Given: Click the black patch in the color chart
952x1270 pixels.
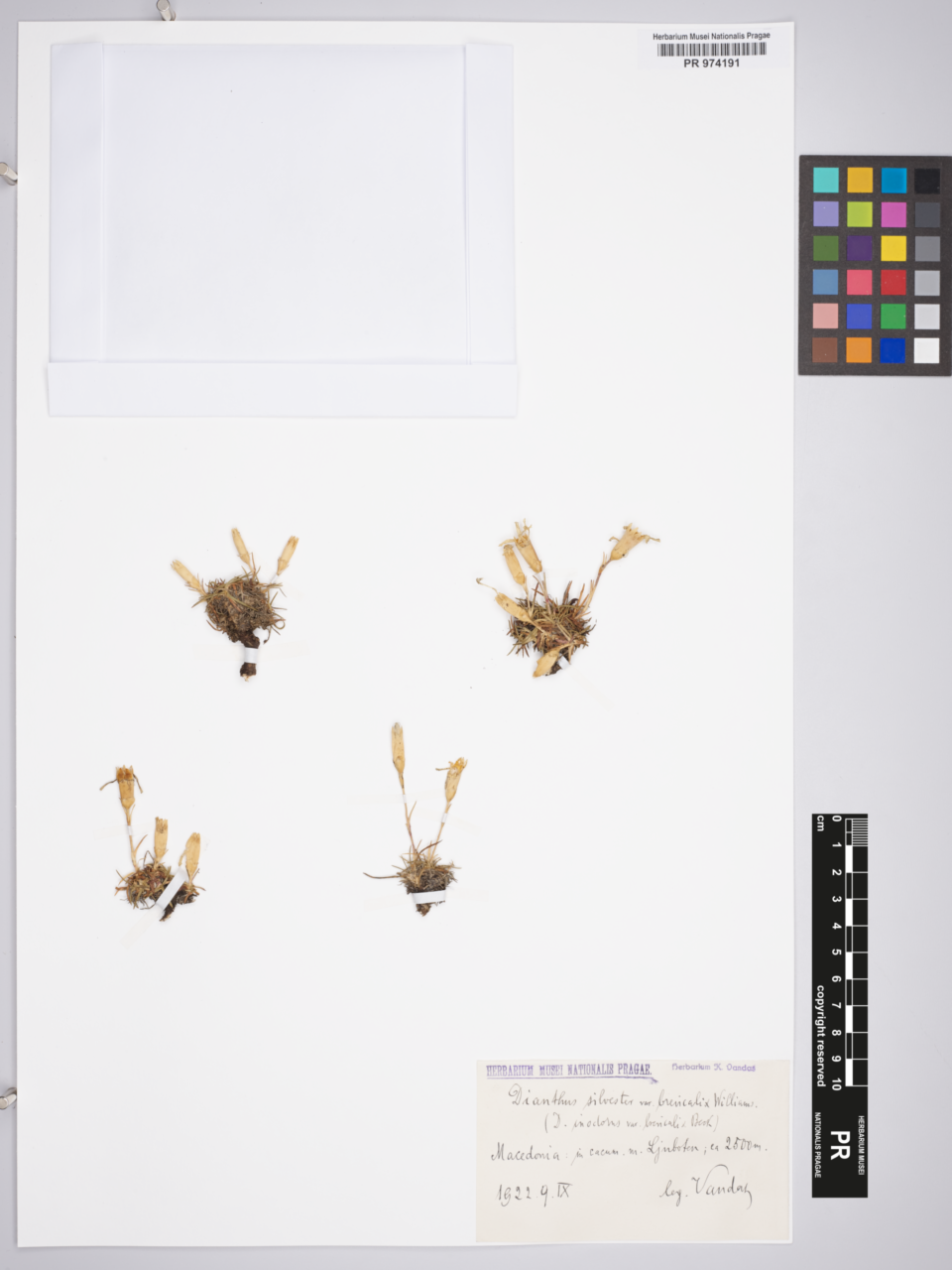Looking at the screenshot, I should tap(926, 181).
